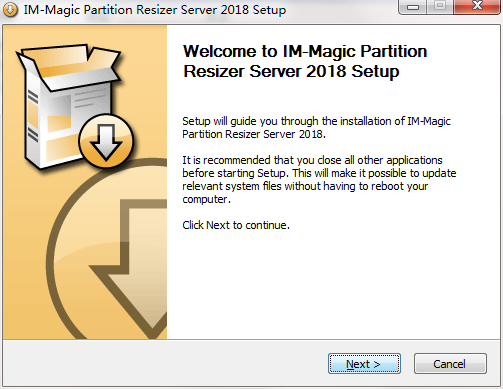Click the 'Welcome to IM-Magic Partition' heading
This screenshot has height=389, width=503.
tap(305, 61)
